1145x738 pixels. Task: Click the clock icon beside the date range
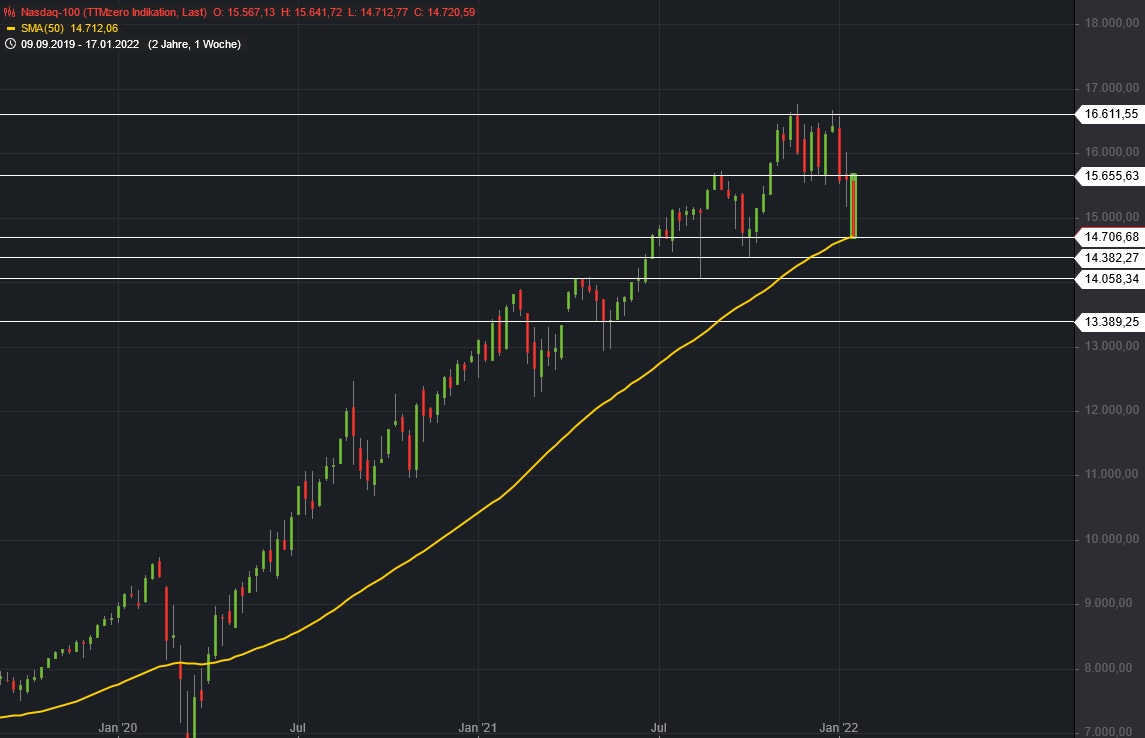tap(10, 43)
